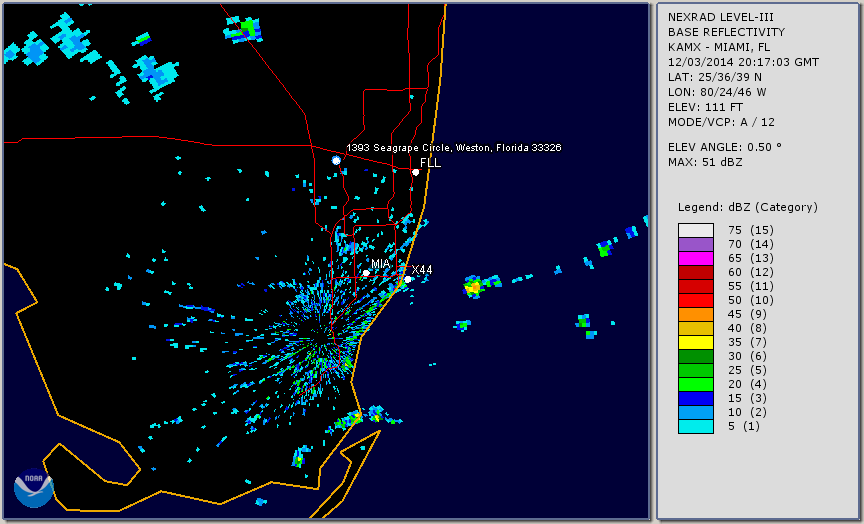Click the 'ELEV ANGLE: 0.50' text
Image resolution: width=864 pixels, height=524 pixels.
tap(725, 147)
